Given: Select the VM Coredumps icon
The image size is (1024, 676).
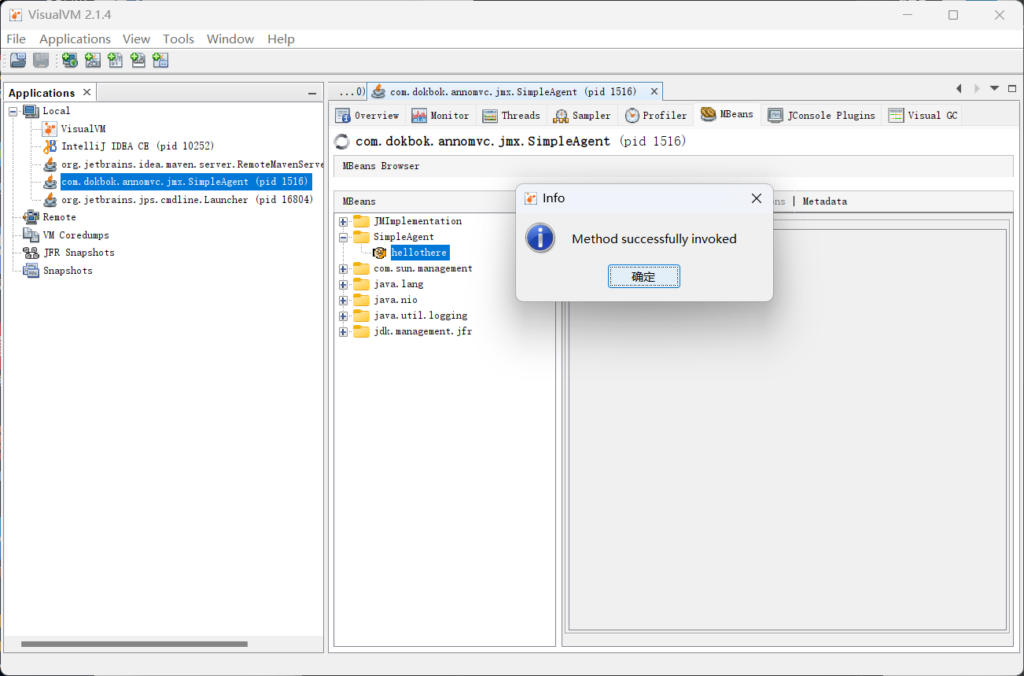Looking at the screenshot, I should (x=31, y=234).
